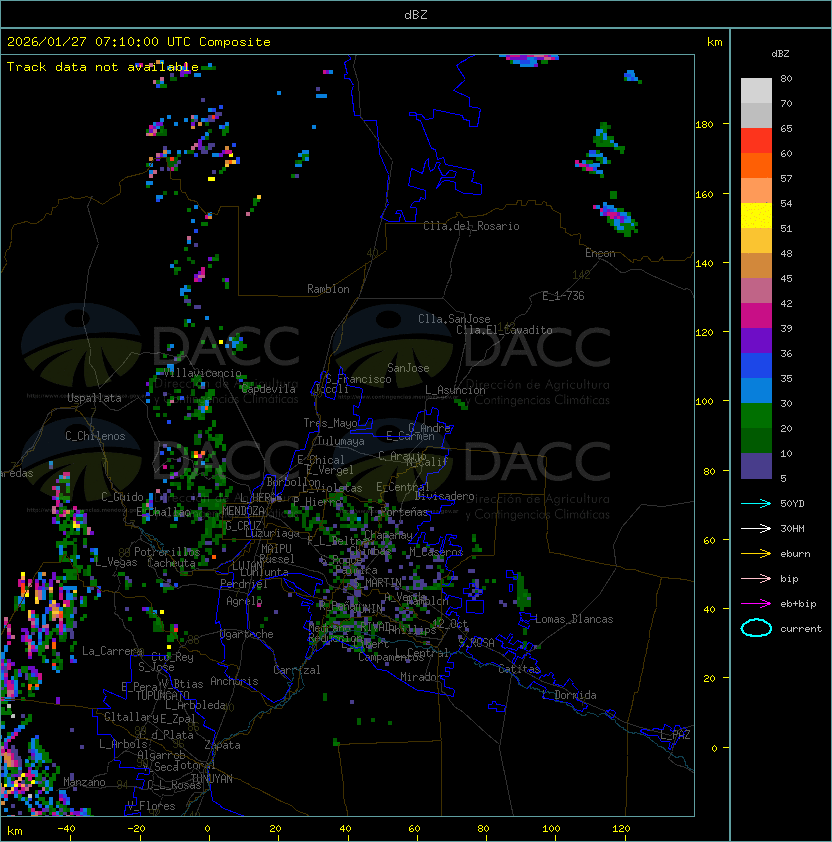Viewport: 832px width, 842px height.
Task: Click the cyan current ellipse symbol
Action: 756,628
